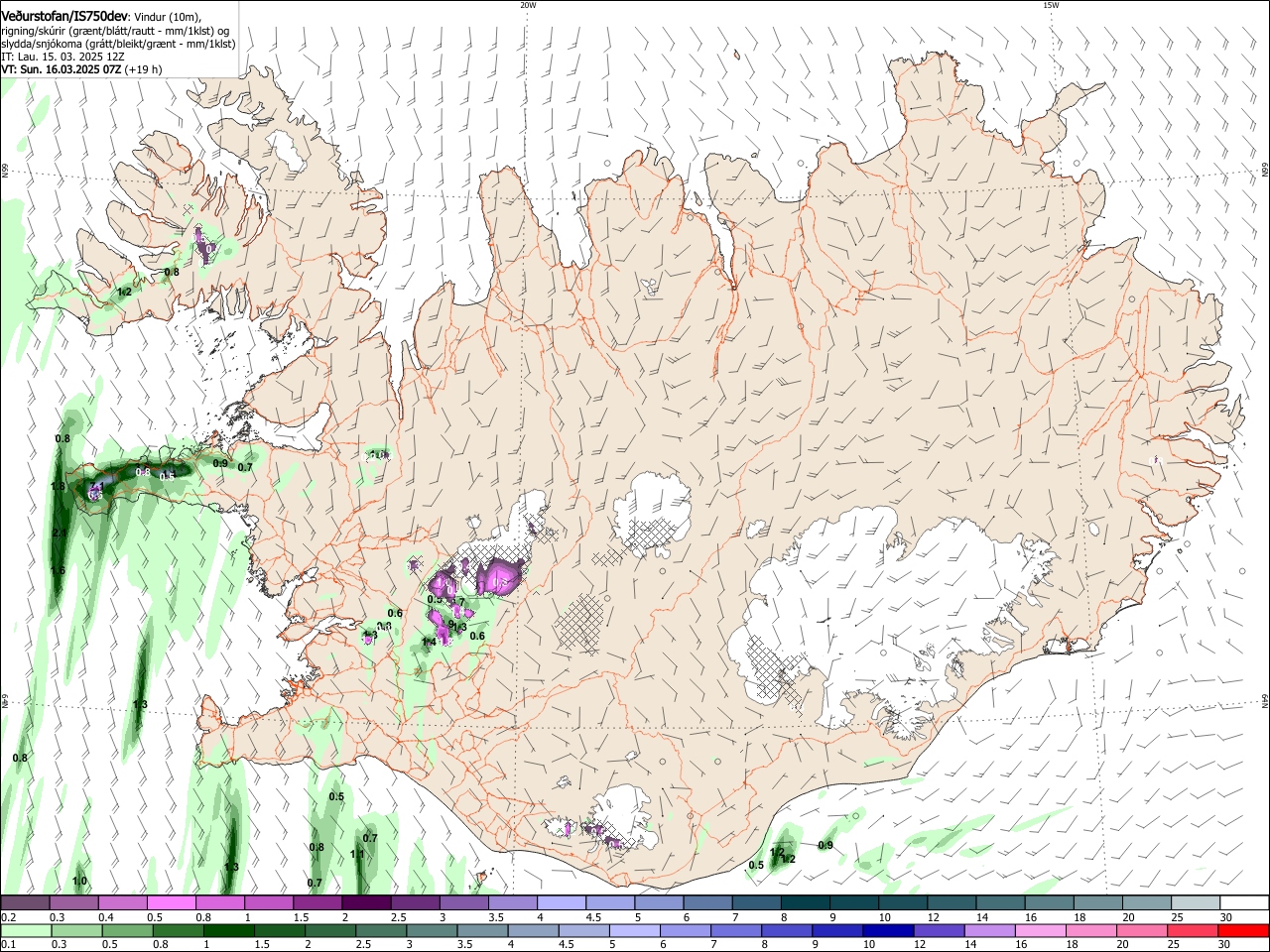Select the 1.4 precipitation value on the map
The image size is (1270, 952).
tap(429, 643)
